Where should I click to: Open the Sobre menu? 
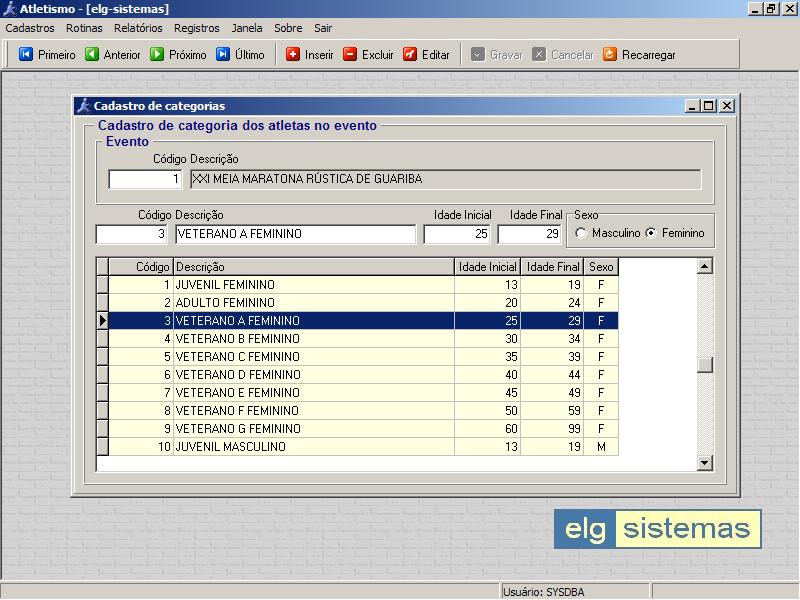pyautogui.click(x=288, y=28)
